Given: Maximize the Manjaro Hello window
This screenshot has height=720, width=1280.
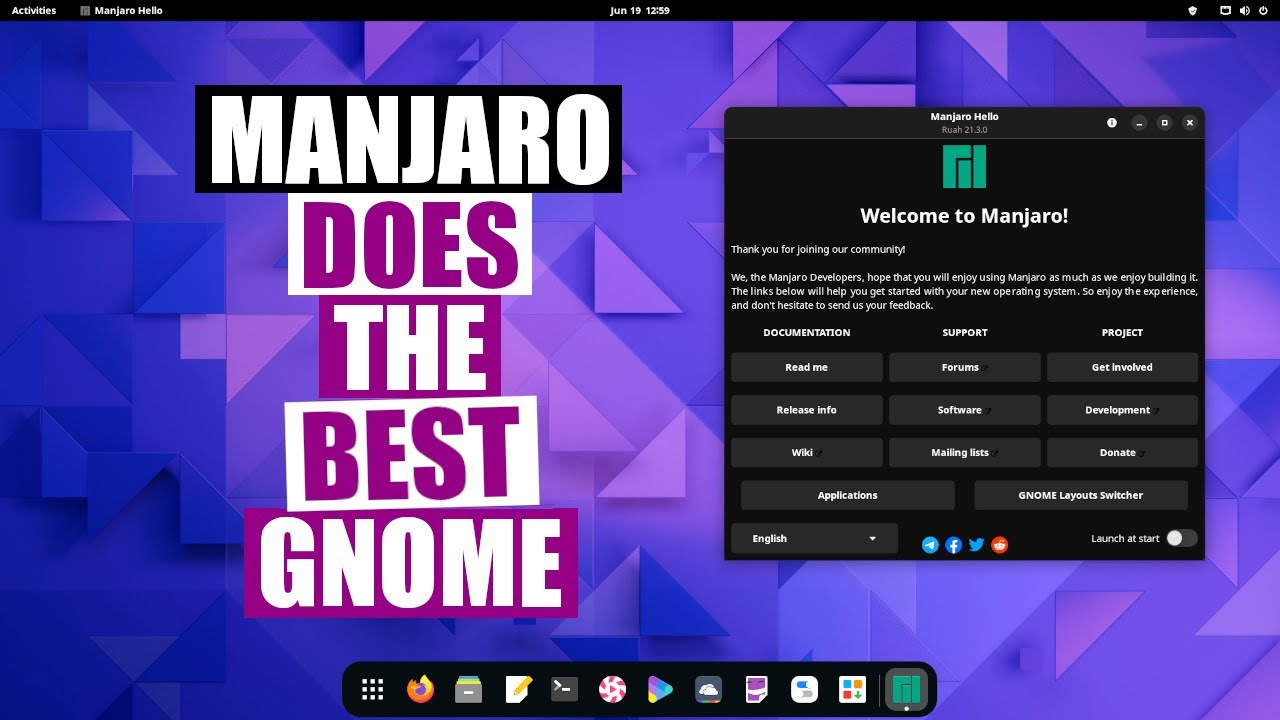Looking at the screenshot, I should (1164, 123).
